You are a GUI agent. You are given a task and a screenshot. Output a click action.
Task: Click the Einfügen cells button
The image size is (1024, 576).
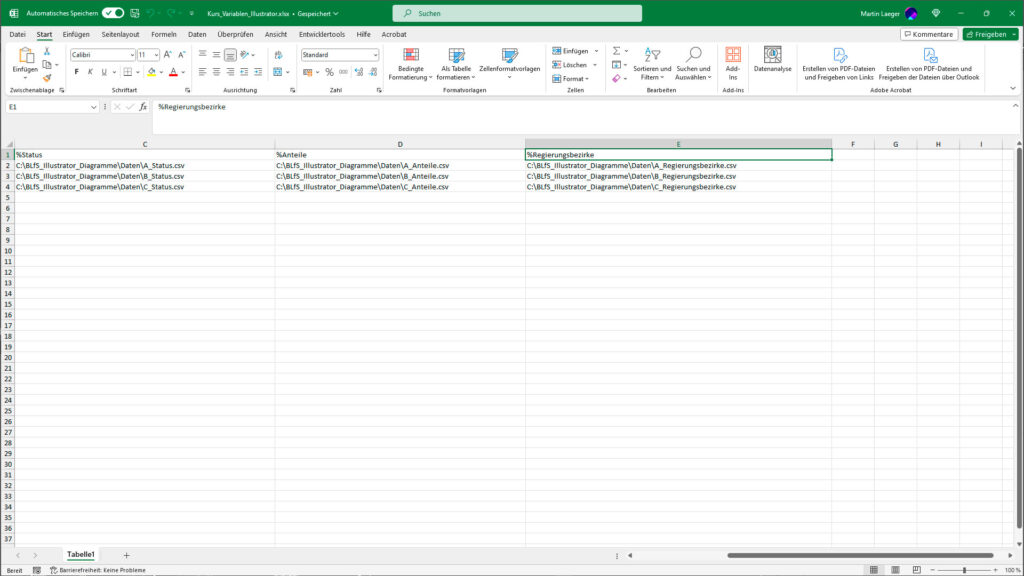pos(569,51)
